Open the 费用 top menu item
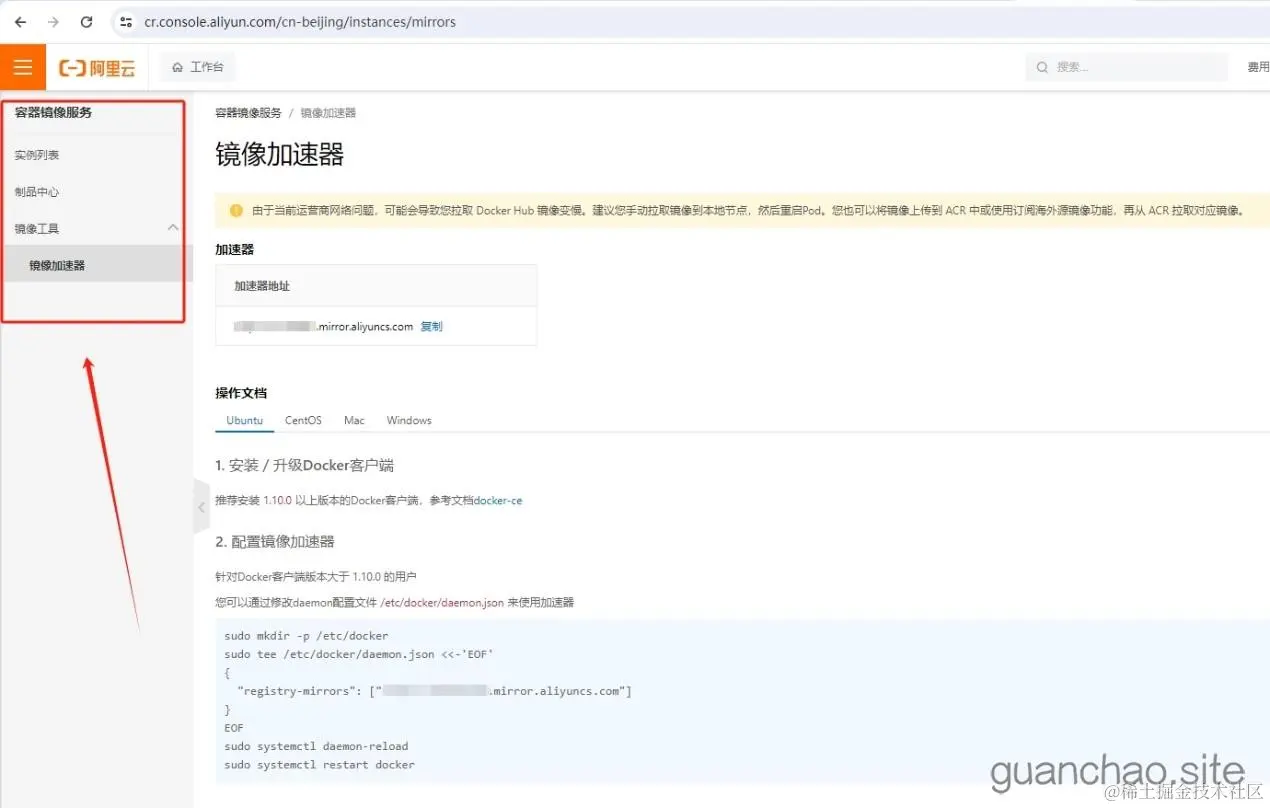1270x808 pixels. (x=1258, y=67)
